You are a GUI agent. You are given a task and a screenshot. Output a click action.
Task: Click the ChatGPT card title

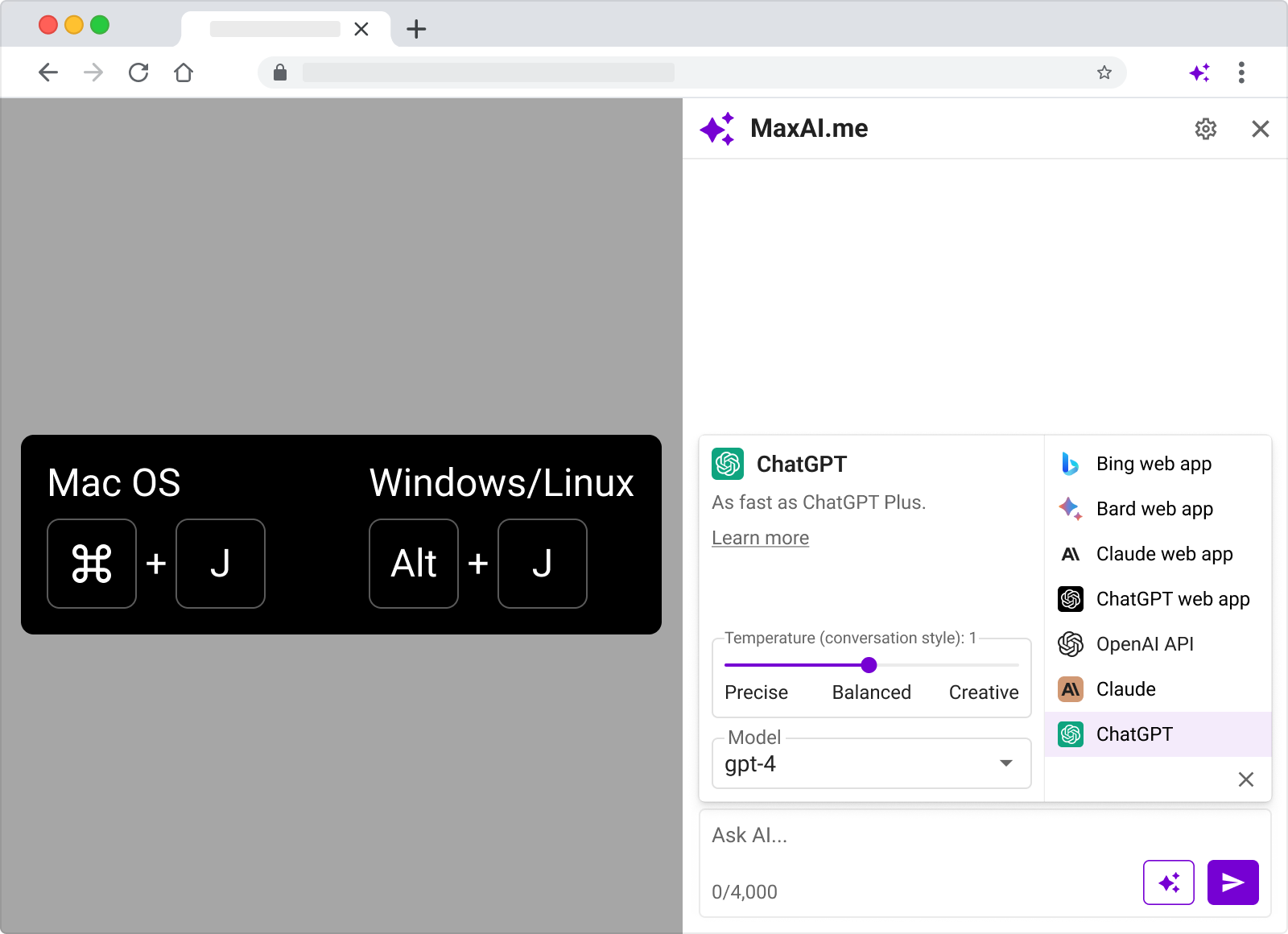[x=802, y=464]
